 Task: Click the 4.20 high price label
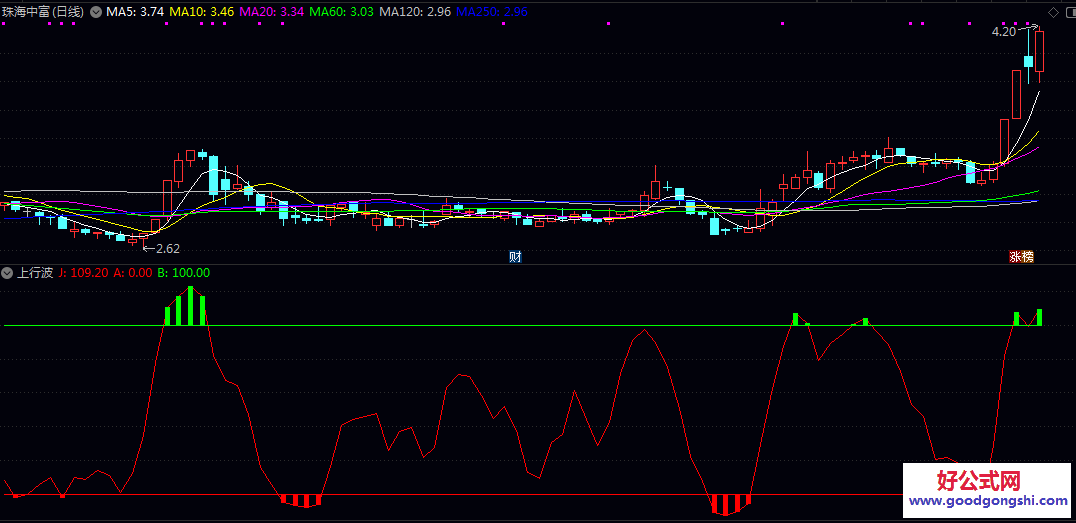pyautogui.click(x=1003, y=32)
